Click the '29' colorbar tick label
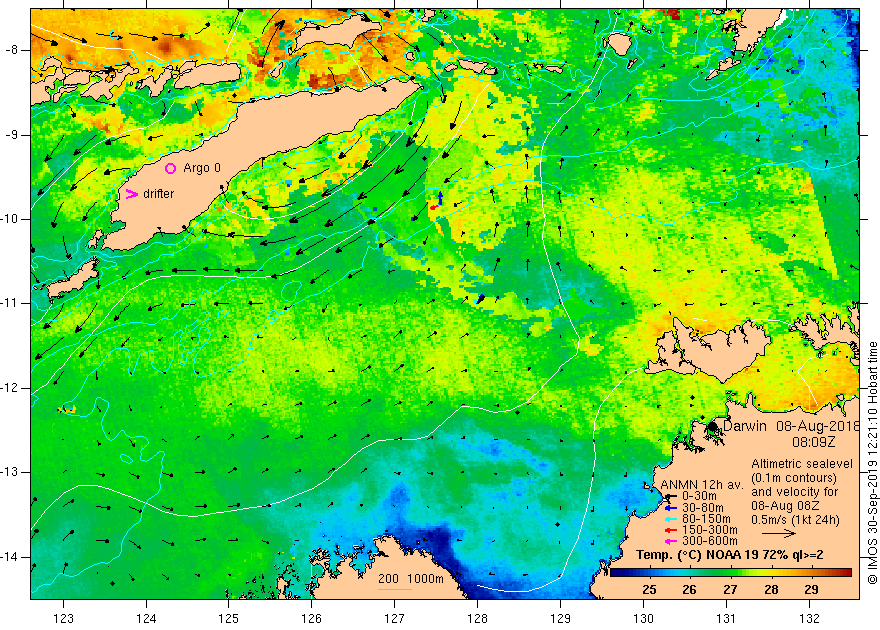This screenshot has width=880, height=630. click(811, 590)
